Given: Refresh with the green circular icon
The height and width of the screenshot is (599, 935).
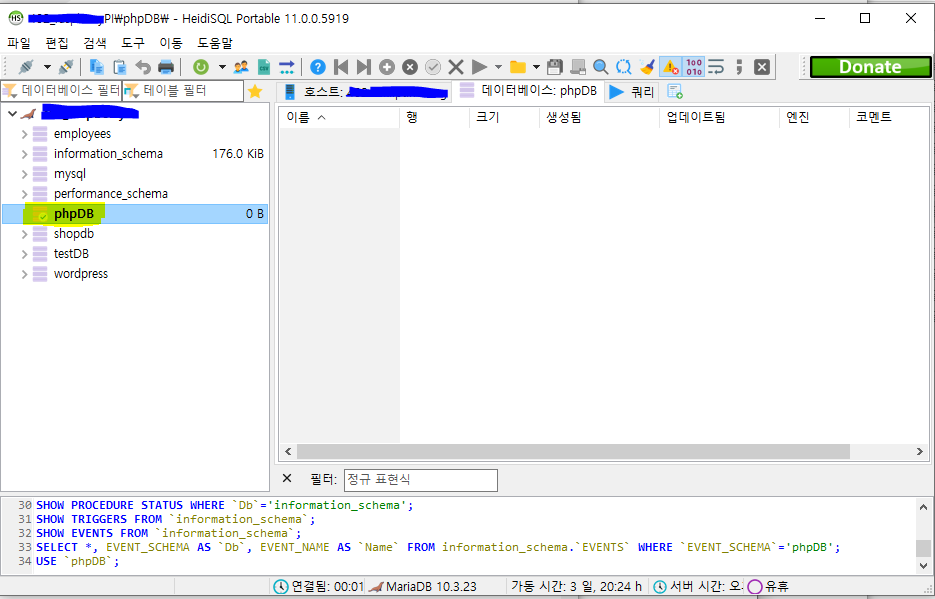Looking at the screenshot, I should (201, 67).
